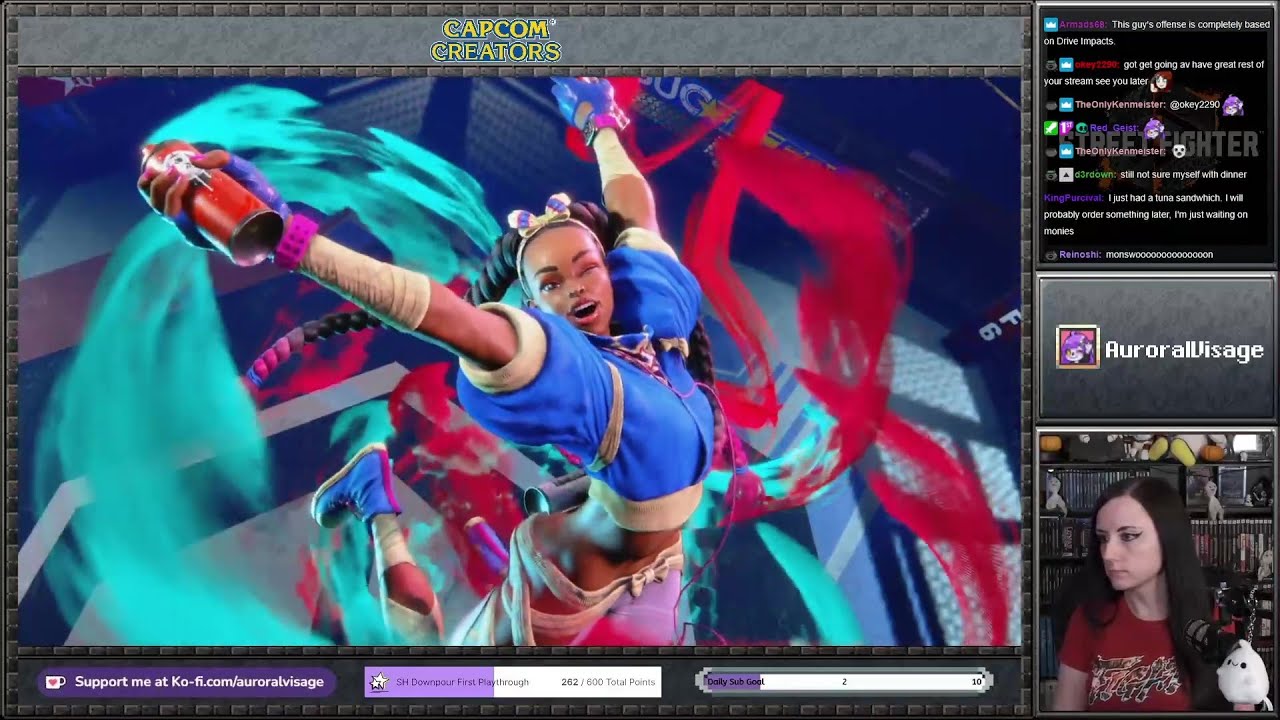Click the Street Fighter game video area
The height and width of the screenshot is (720, 1280).
click(520, 361)
